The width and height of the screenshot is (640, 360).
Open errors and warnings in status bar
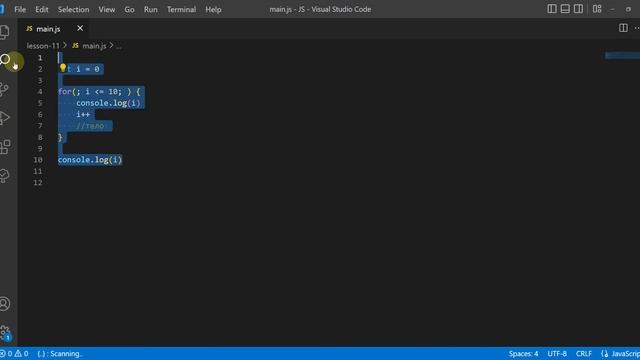pos(14,353)
